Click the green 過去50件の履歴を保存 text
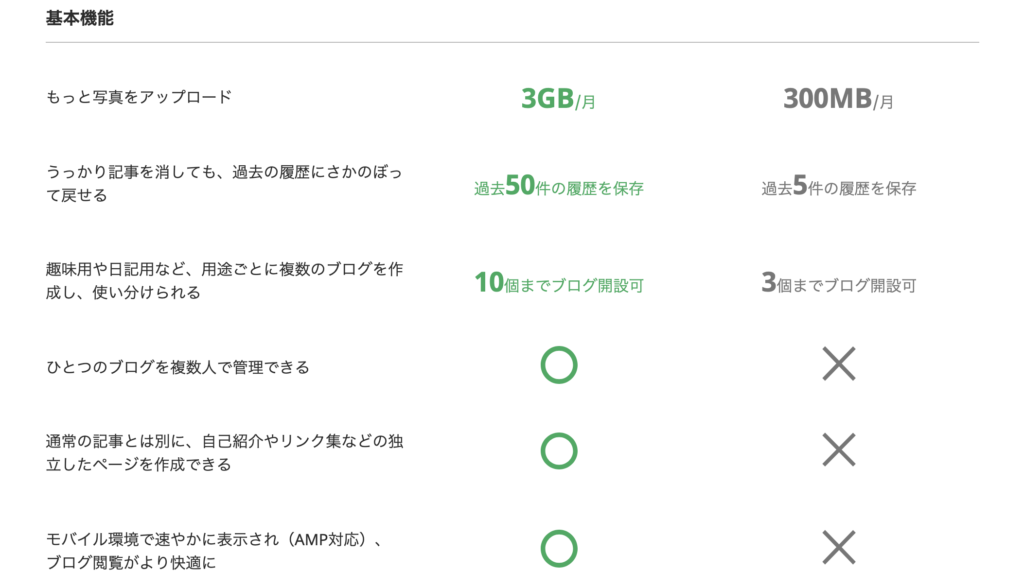This screenshot has width=1024, height=588. pos(558,187)
